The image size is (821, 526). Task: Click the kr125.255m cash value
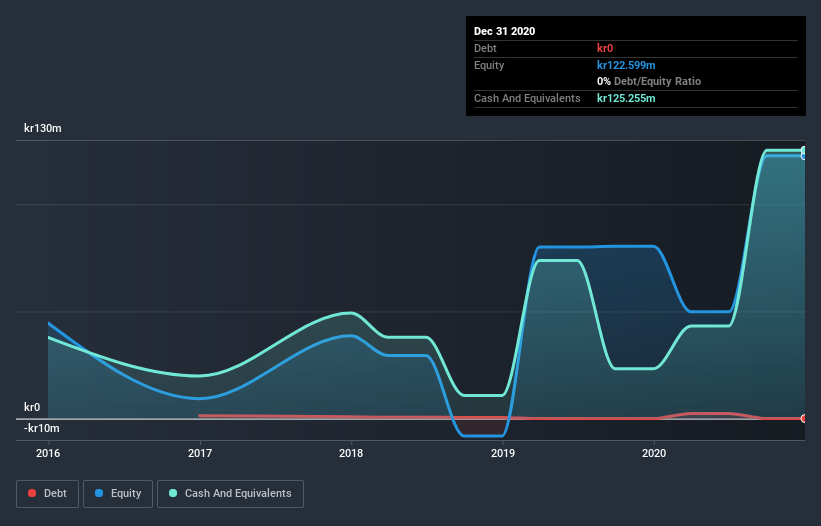[x=626, y=98]
